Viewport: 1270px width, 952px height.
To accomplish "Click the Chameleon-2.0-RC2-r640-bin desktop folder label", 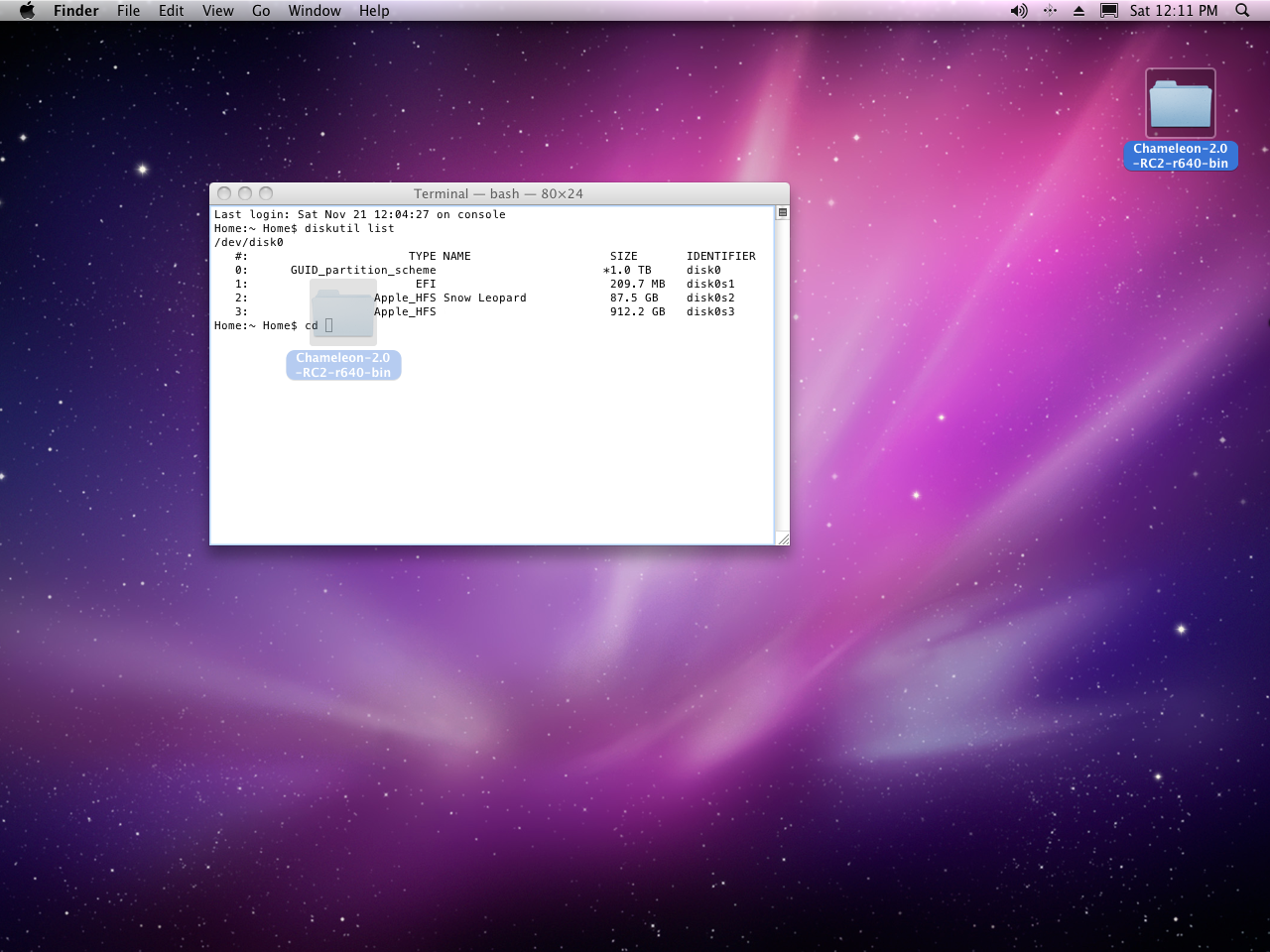I will coord(1181,156).
